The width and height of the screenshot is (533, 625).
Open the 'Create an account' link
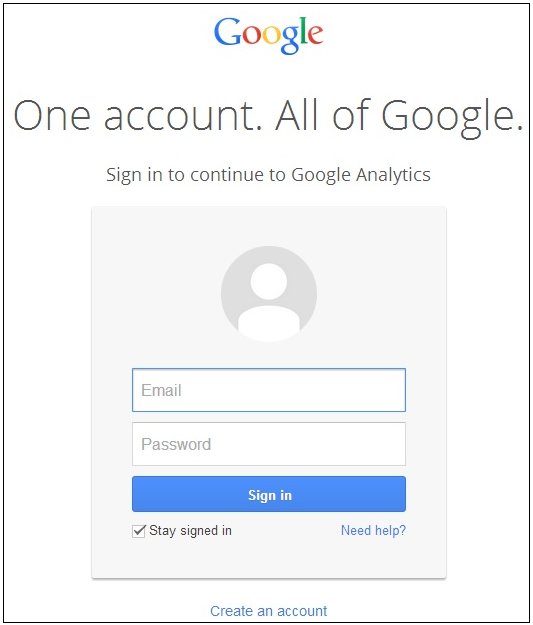[269, 611]
